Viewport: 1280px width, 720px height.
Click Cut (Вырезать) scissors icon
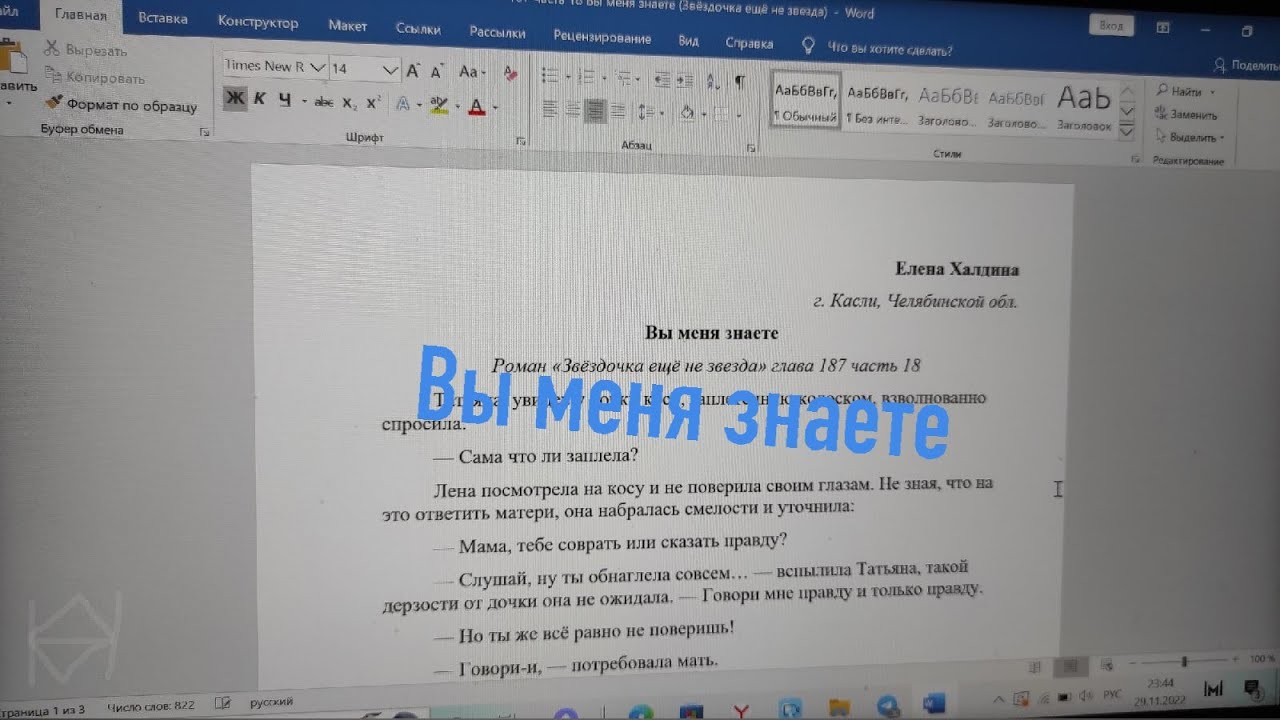tap(51, 47)
